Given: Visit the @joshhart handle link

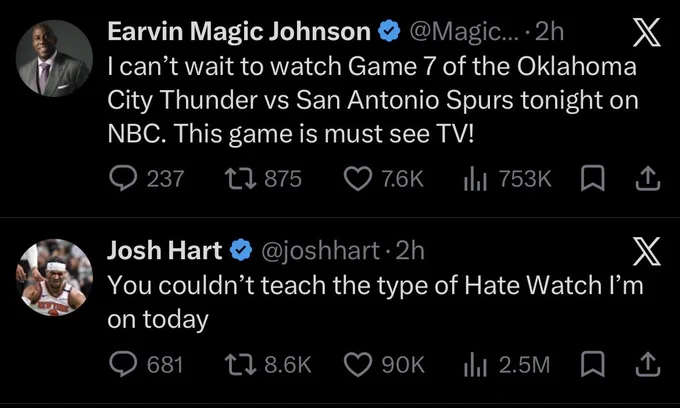Looking at the screenshot, I should click(320, 251).
